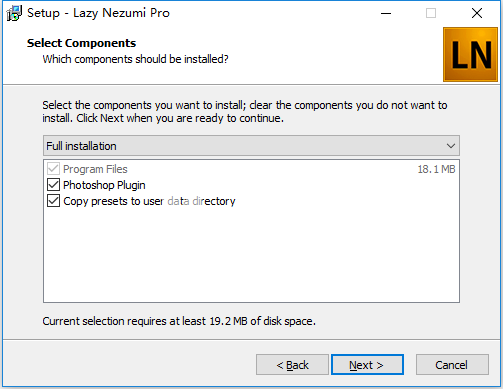Click the Program Files checkbox
This screenshot has height=389, width=503.
53,169
